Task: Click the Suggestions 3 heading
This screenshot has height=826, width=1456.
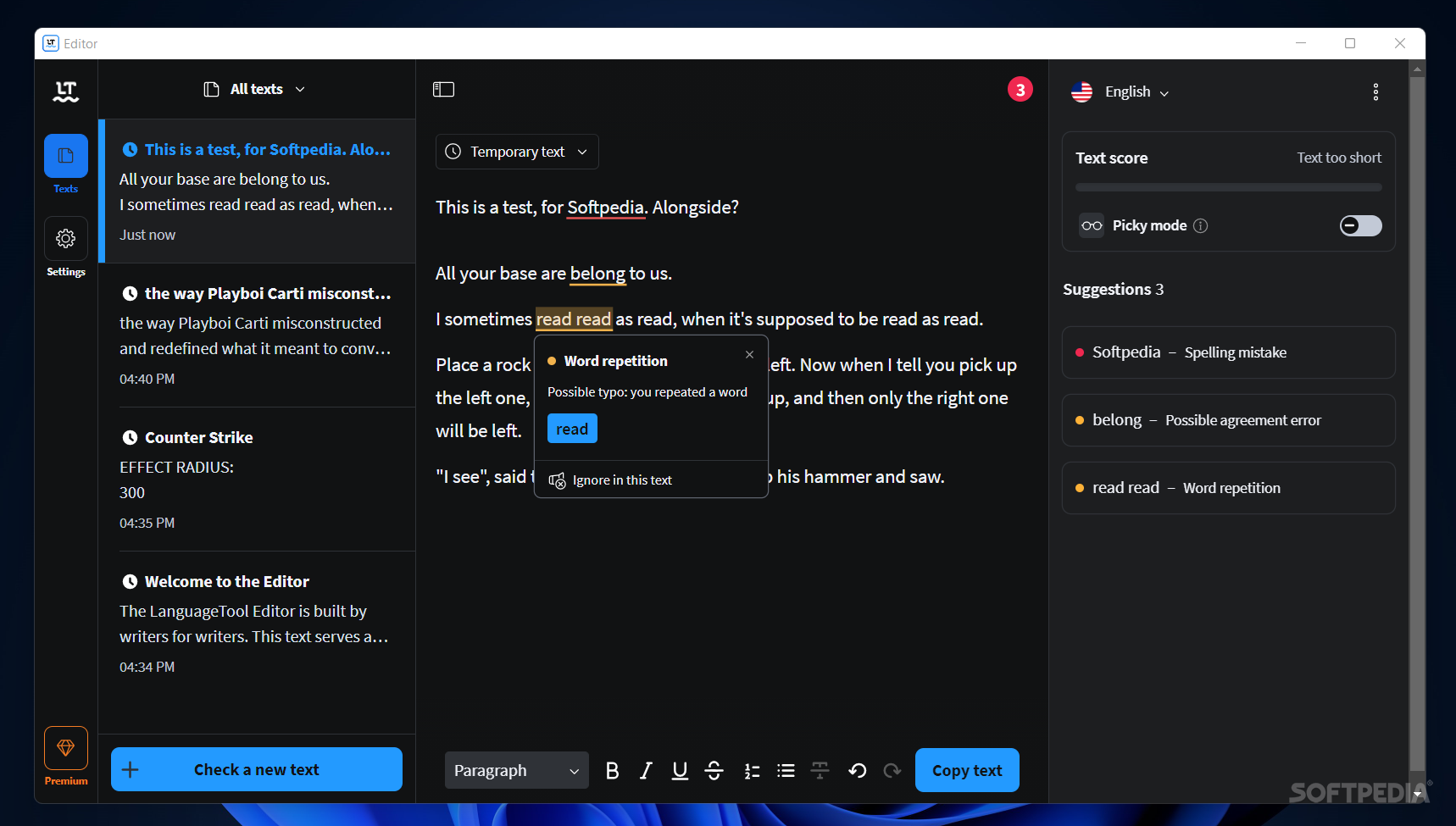Action: (x=1113, y=290)
